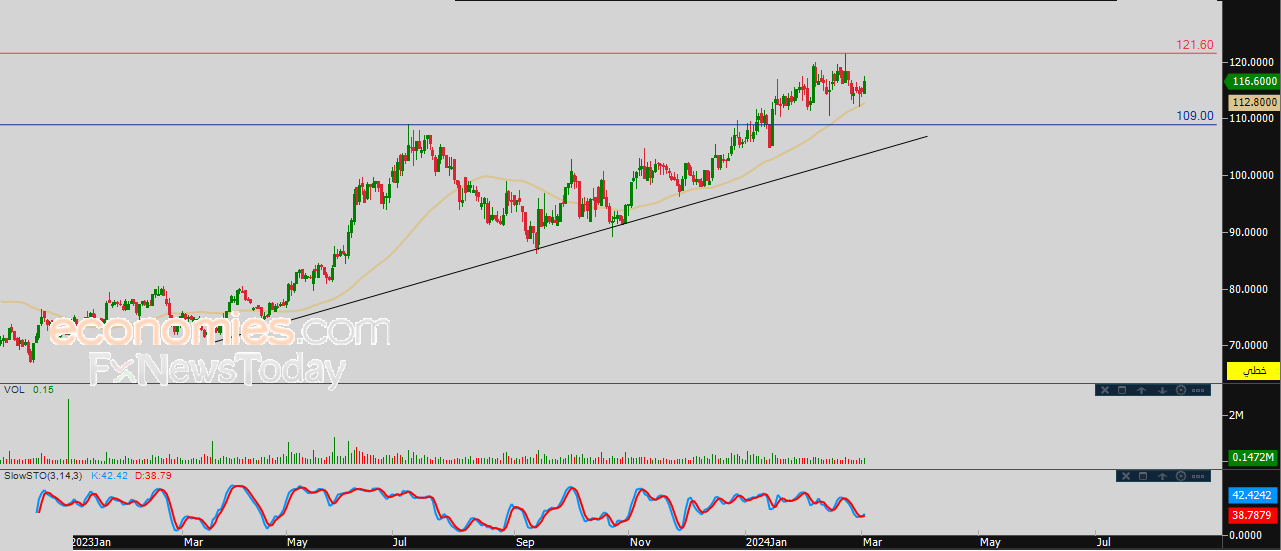Screen dimensions: 1281x551
Task: Click the Jul 2023 date axis label
Action: (x=399, y=542)
